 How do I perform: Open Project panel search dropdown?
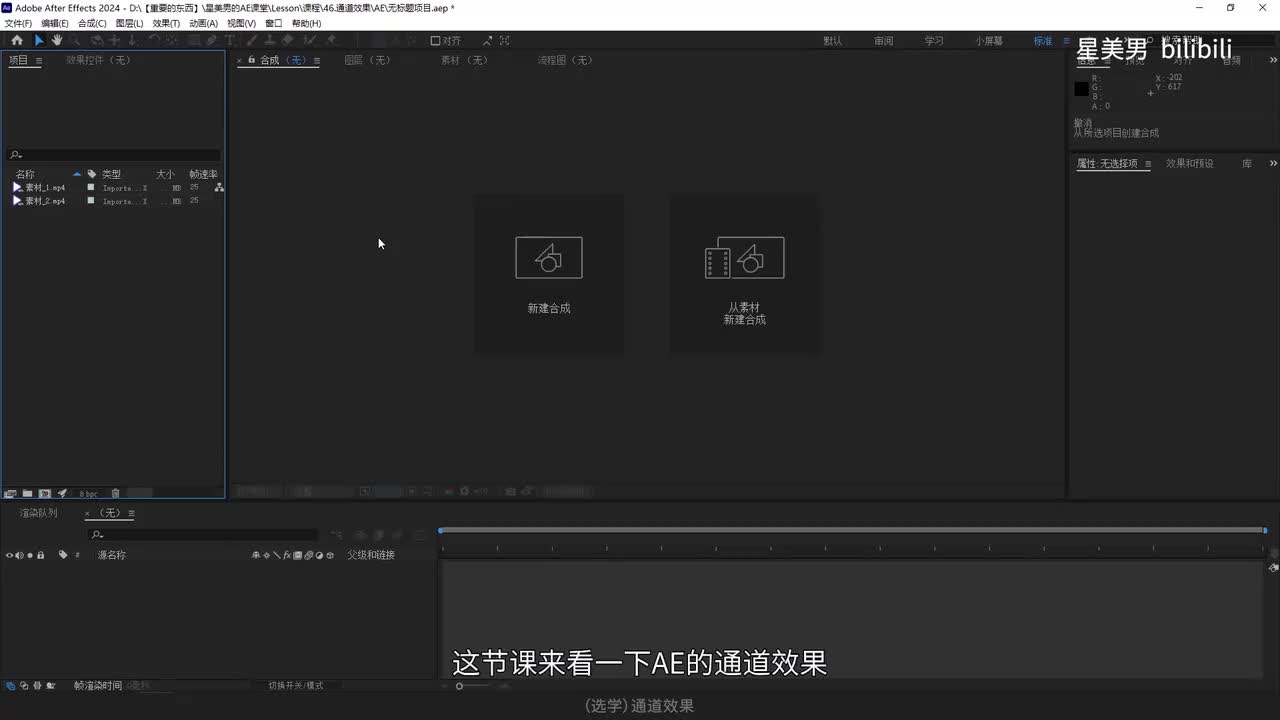15,155
